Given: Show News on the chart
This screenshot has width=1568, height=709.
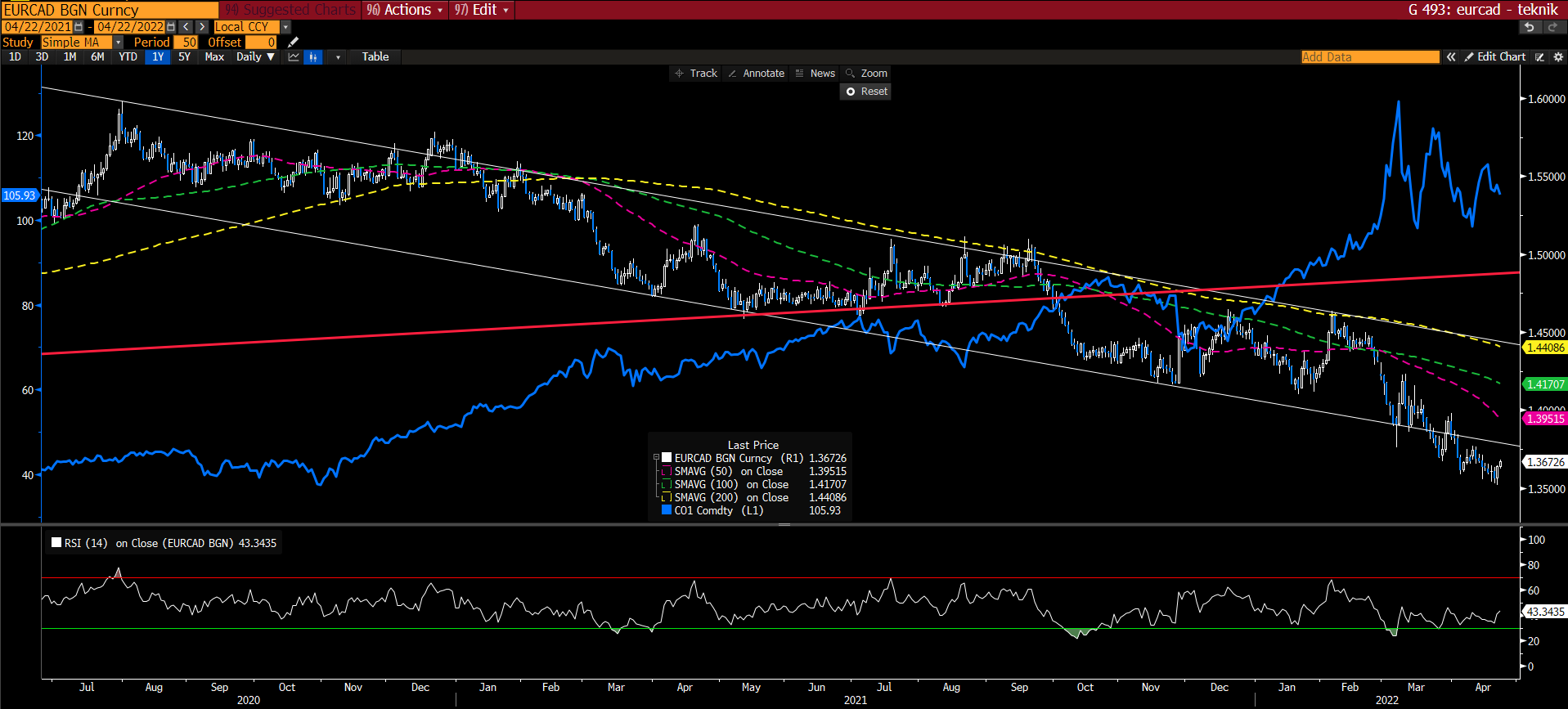Looking at the screenshot, I should click(815, 73).
